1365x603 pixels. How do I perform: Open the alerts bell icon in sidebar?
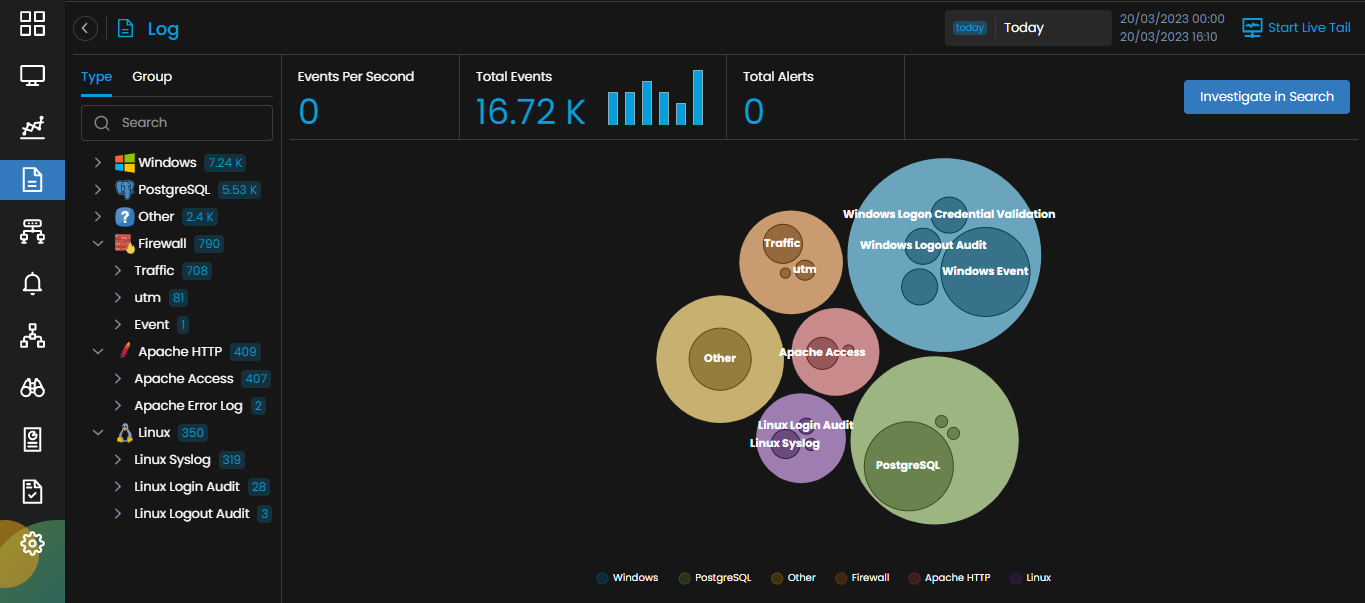click(32, 284)
